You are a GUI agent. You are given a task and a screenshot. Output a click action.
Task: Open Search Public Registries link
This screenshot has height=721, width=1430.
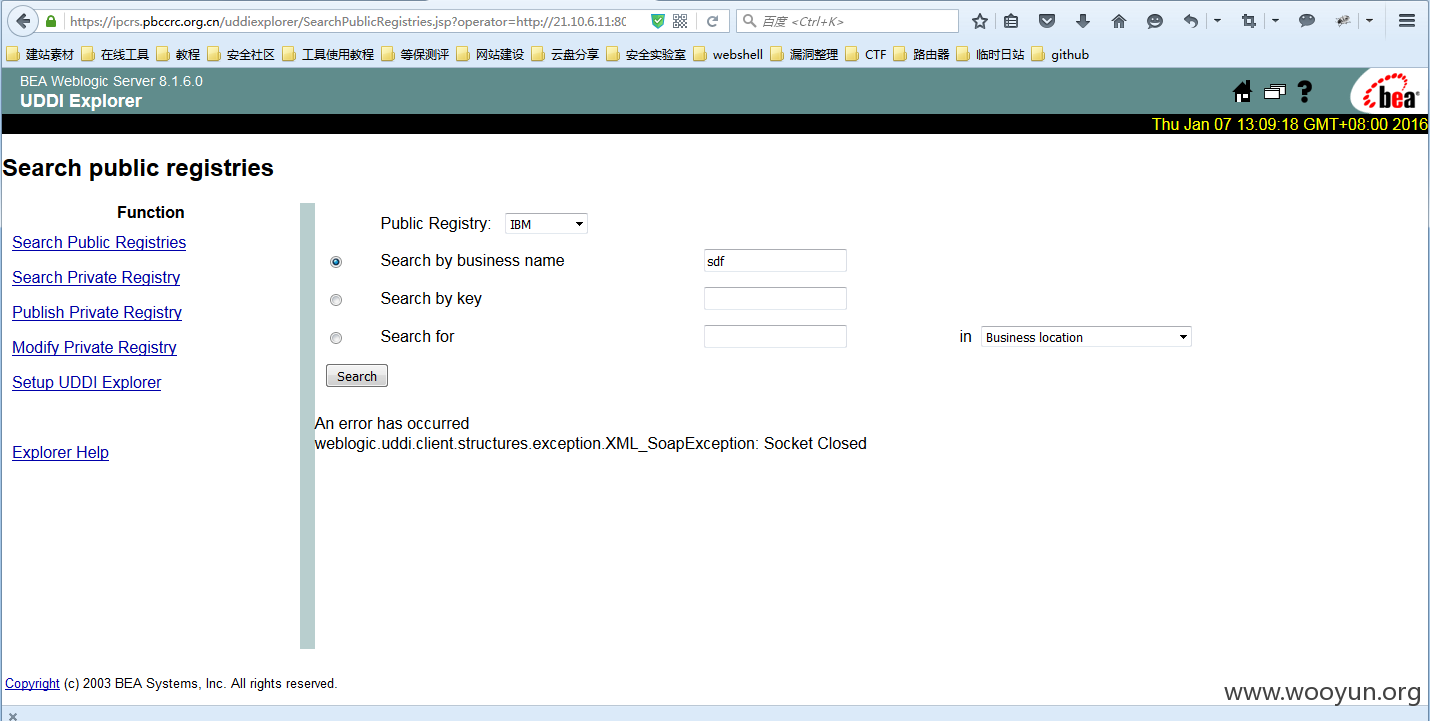[99, 243]
